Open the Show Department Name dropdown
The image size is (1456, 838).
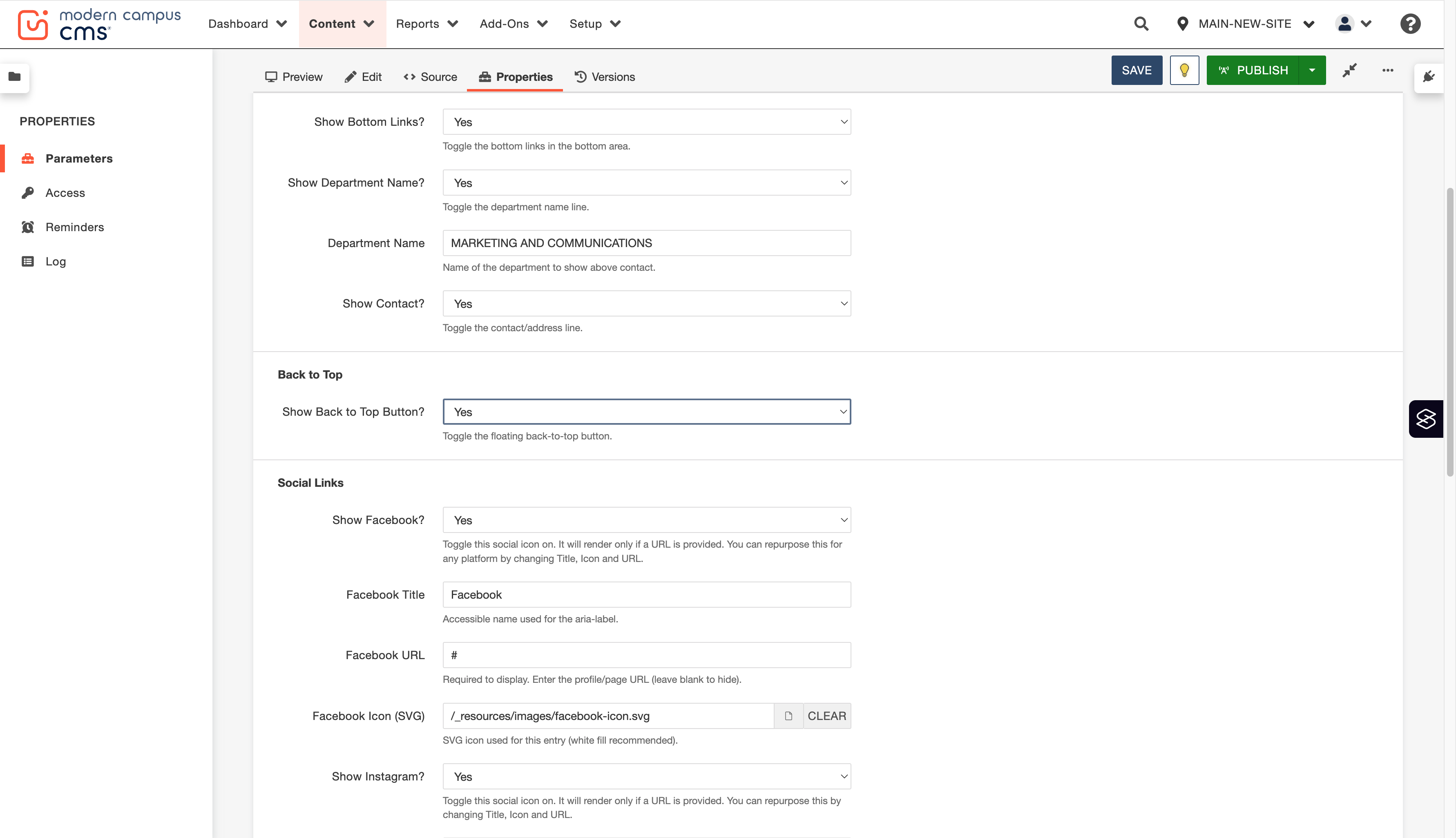647,183
